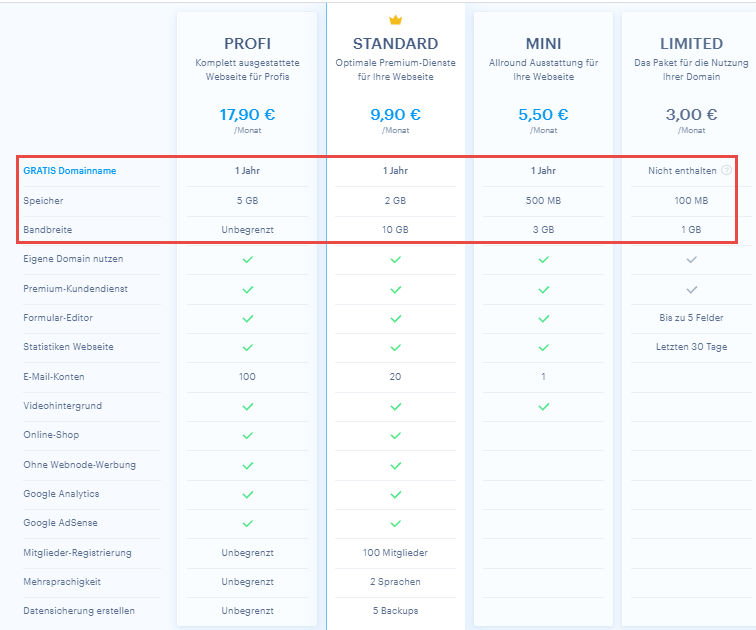Click the Speicher row label

[x=43, y=201]
